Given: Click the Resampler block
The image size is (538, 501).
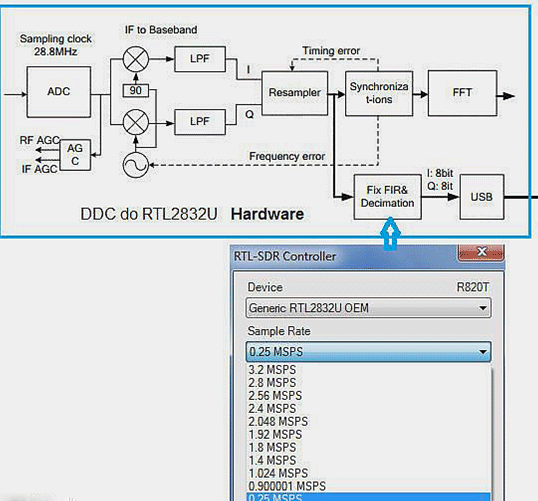Looking at the screenshot, I should (x=295, y=93).
